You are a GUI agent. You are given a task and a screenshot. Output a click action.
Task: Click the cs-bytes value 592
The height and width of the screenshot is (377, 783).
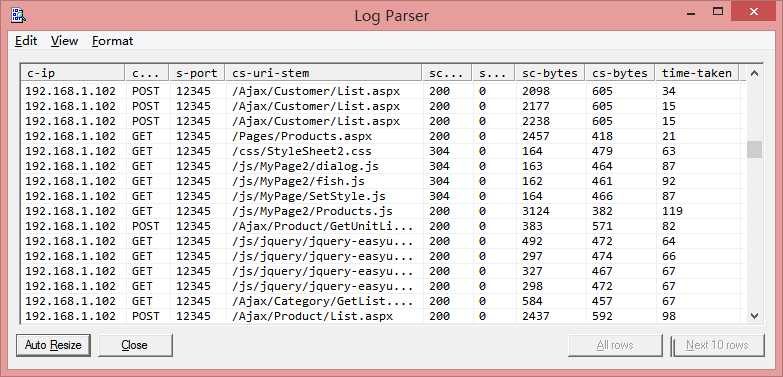(602, 316)
